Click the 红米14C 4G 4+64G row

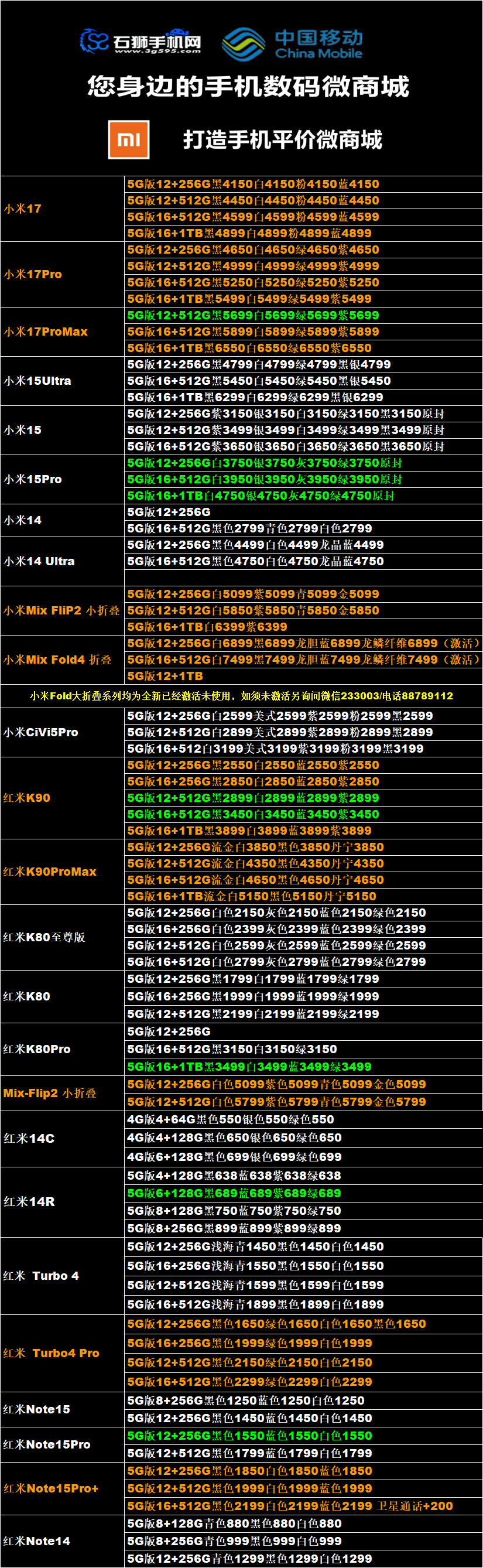click(231, 1119)
